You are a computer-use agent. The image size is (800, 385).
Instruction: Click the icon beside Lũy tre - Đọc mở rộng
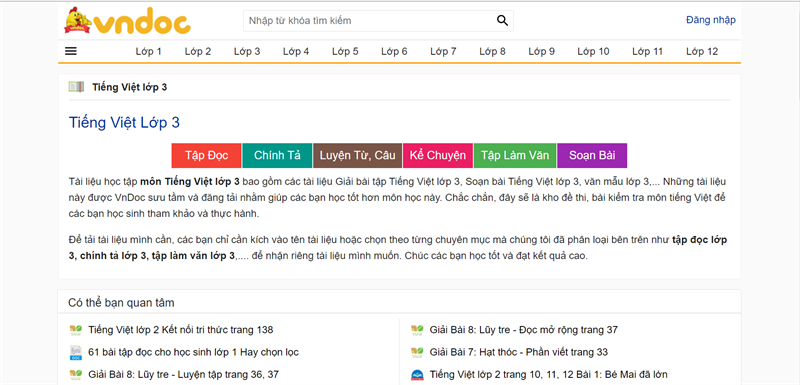[417, 330]
